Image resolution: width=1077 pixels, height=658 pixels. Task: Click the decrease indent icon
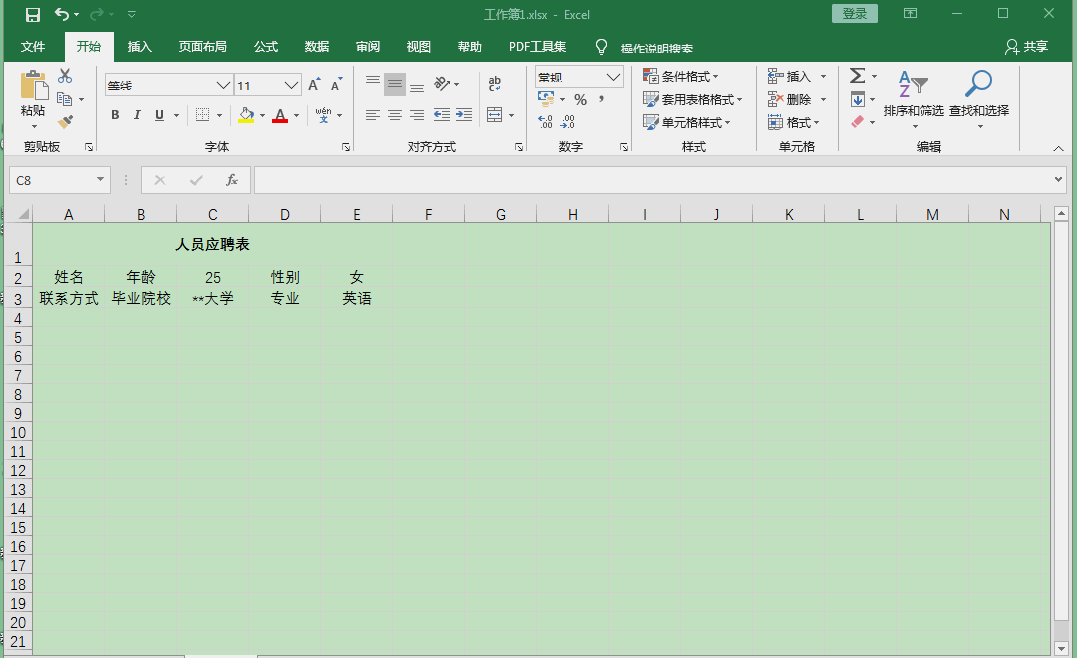[x=442, y=115]
